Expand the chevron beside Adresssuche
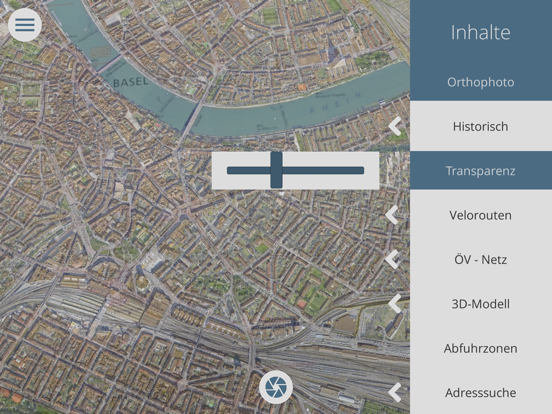 (x=396, y=393)
